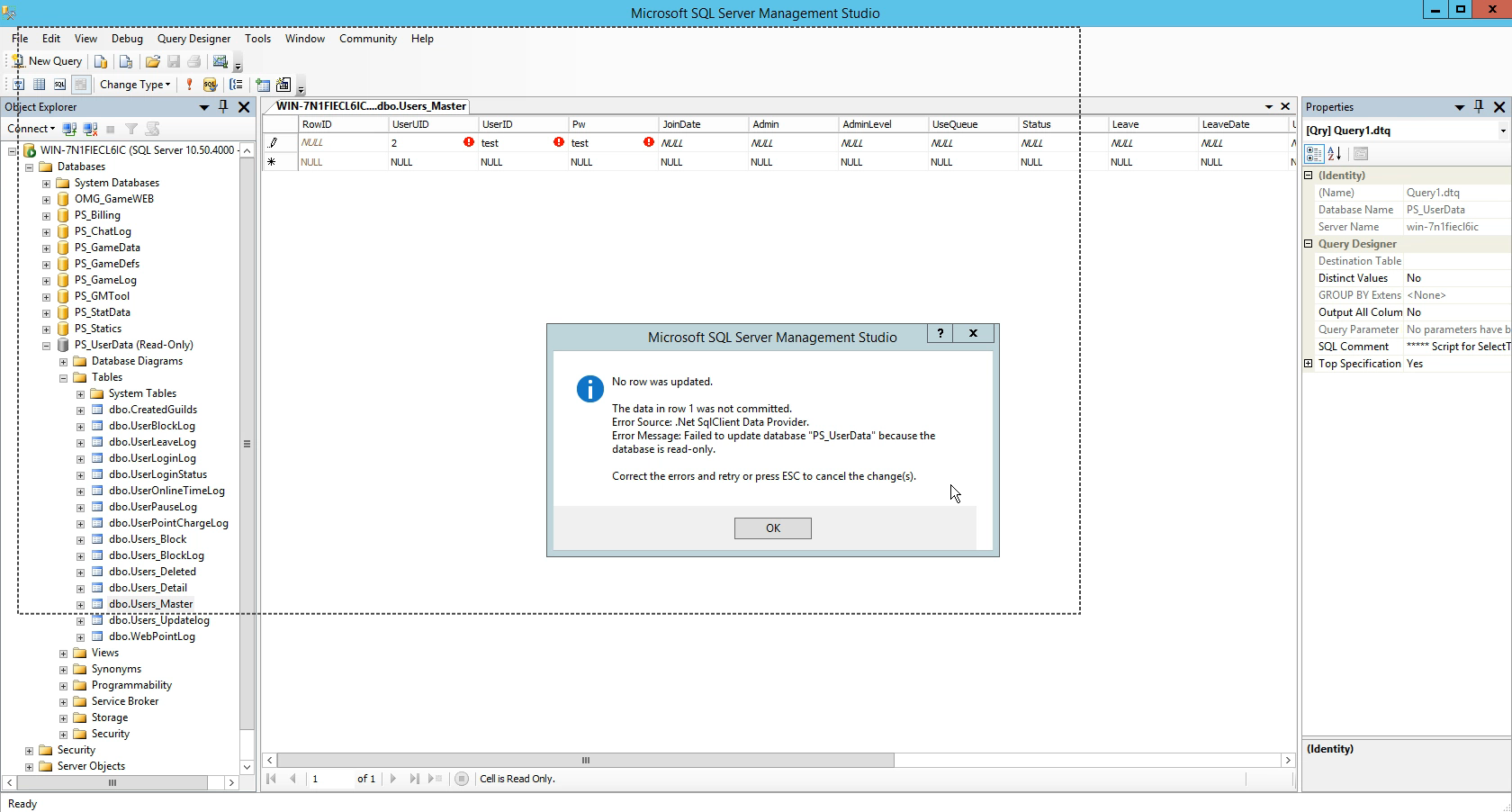Image resolution: width=1512 pixels, height=812 pixels.
Task: Open the Query Designer menu
Action: click(x=193, y=39)
